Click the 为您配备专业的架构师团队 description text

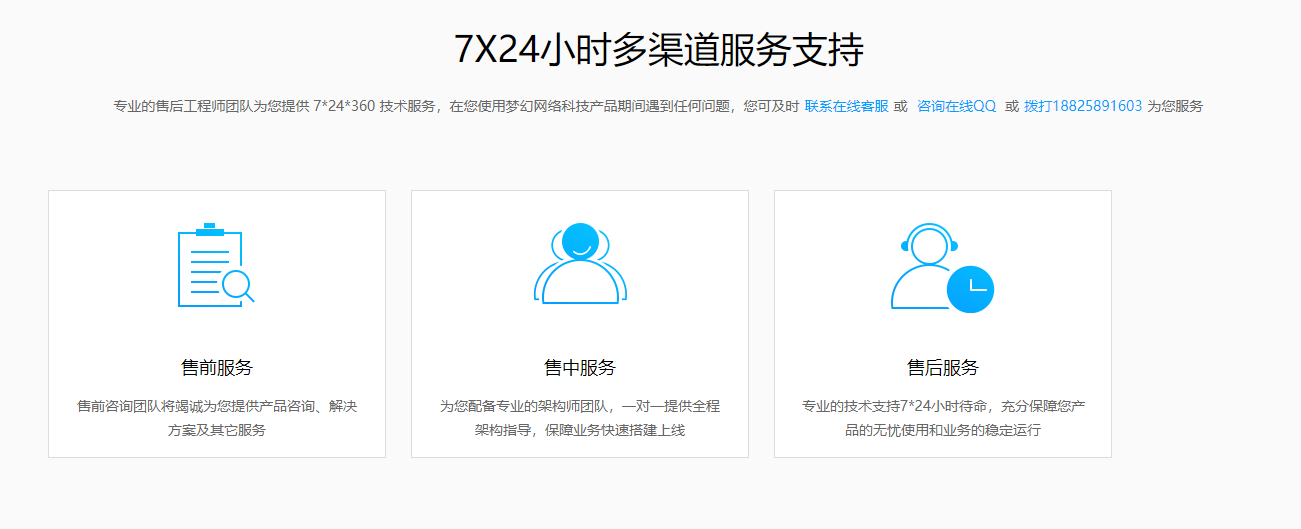coord(580,418)
